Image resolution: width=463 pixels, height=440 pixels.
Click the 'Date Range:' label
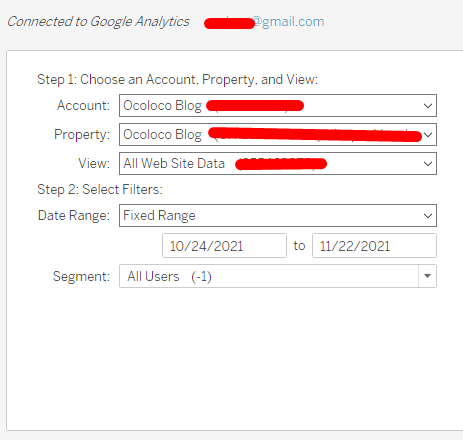(74, 216)
